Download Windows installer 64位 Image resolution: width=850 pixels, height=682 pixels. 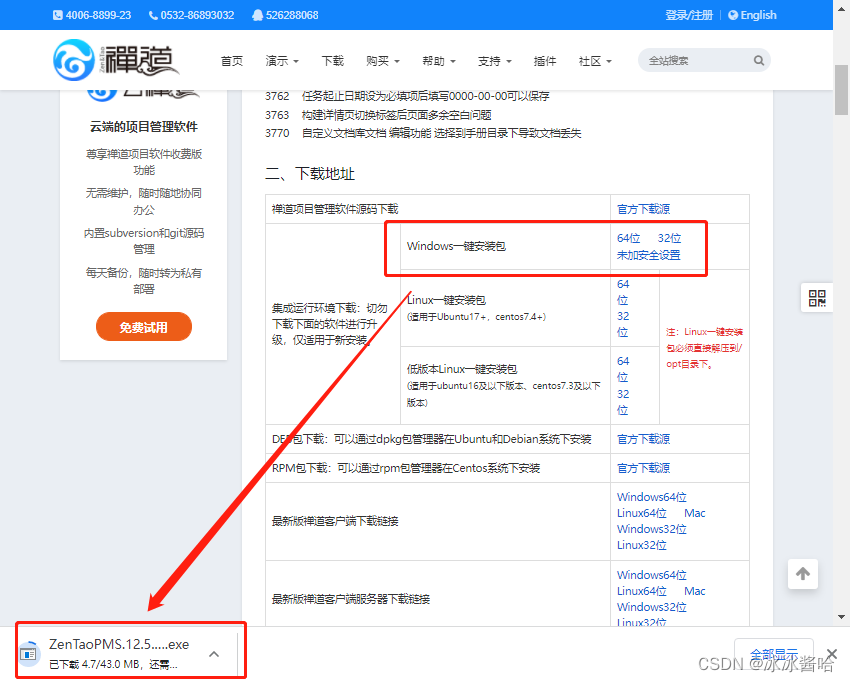click(x=628, y=238)
